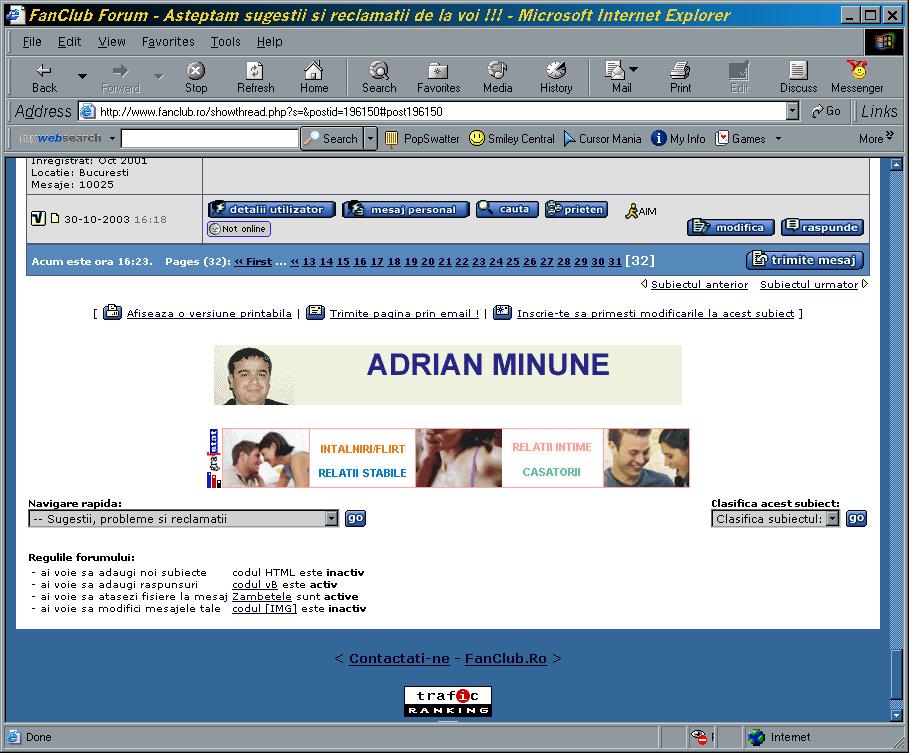The image size is (909, 753).
Task: Expand the Games dropdown arrow
Action: [778, 139]
